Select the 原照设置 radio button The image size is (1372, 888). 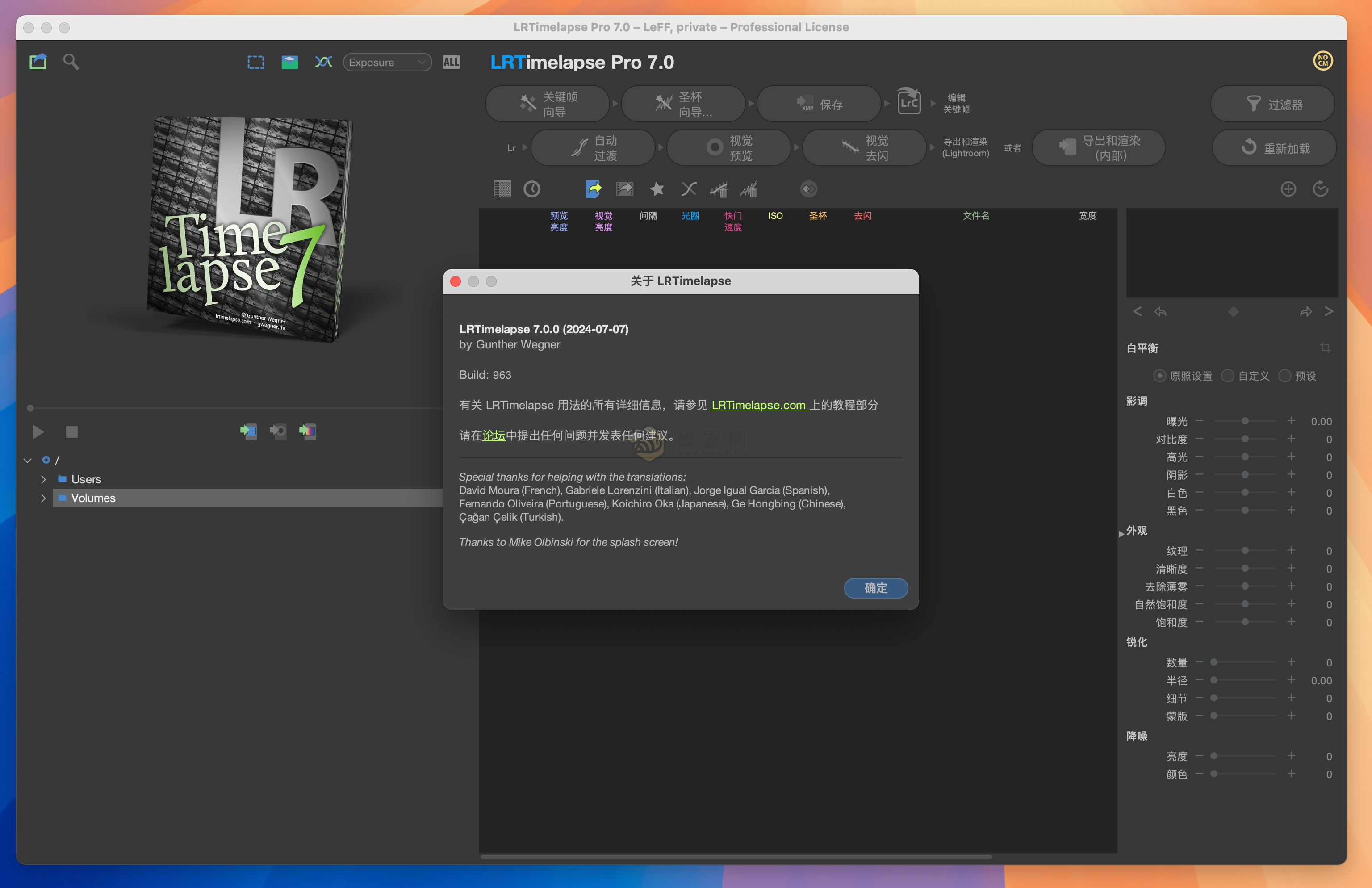click(1159, 376)
